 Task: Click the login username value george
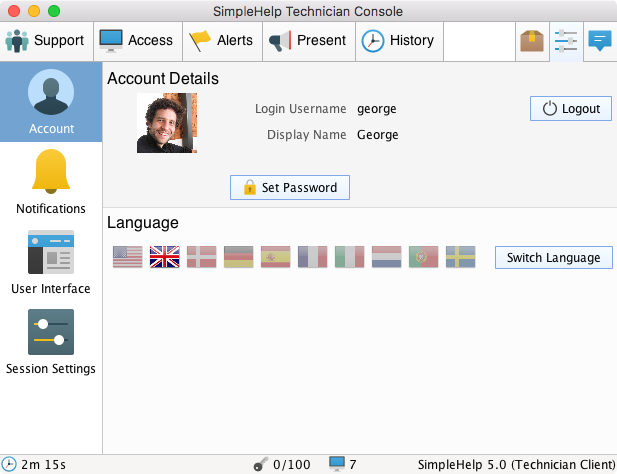(x=377, y=109)
